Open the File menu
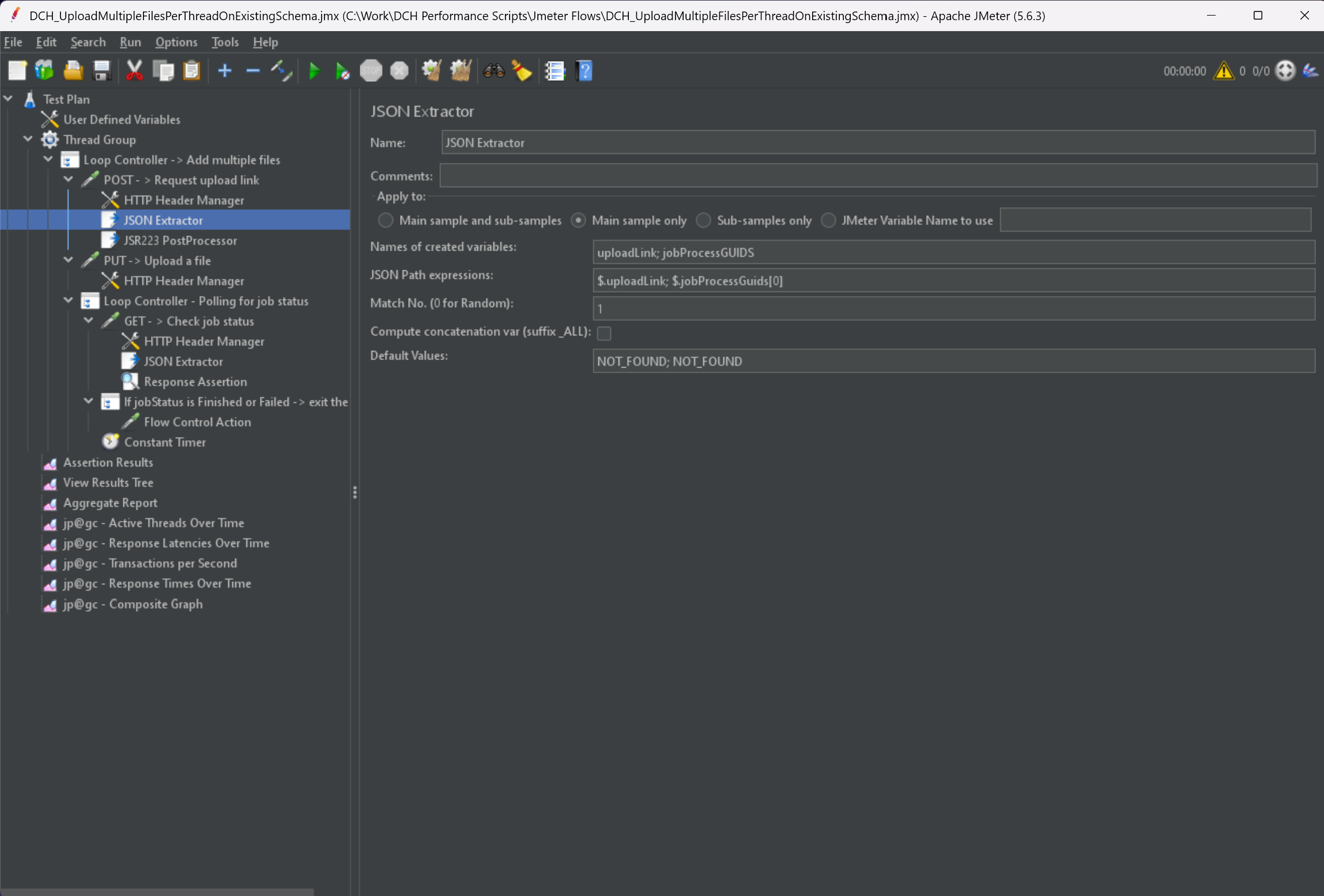This screenshot has height=896, width=1324. tap(13, 42)
